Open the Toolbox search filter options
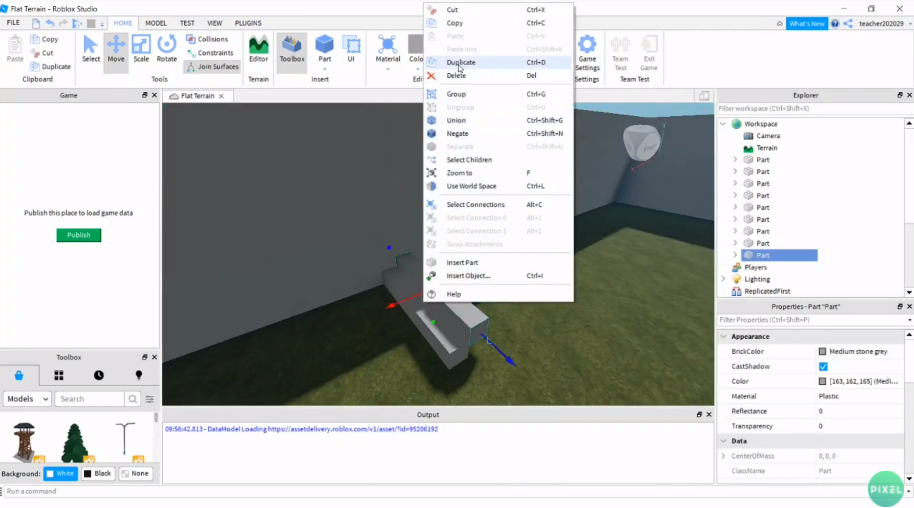 click(150, 399)
